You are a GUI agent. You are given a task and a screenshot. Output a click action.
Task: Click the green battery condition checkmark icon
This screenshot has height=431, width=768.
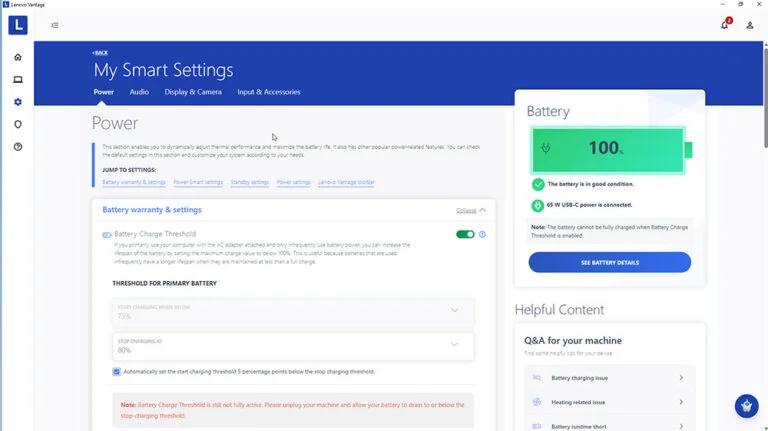tap(538, 184)
